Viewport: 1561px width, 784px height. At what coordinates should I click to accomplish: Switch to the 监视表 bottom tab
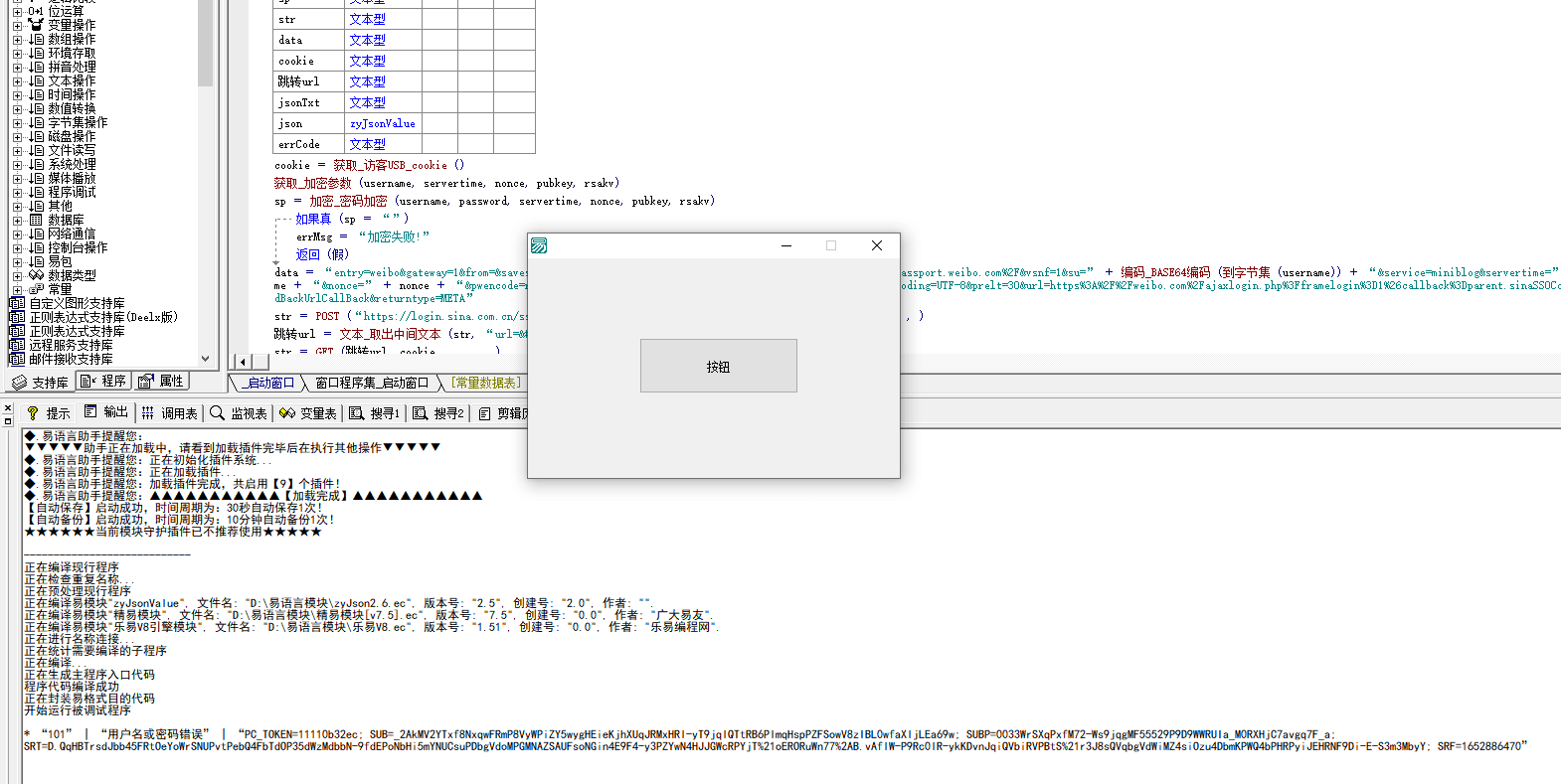[239, 412]
